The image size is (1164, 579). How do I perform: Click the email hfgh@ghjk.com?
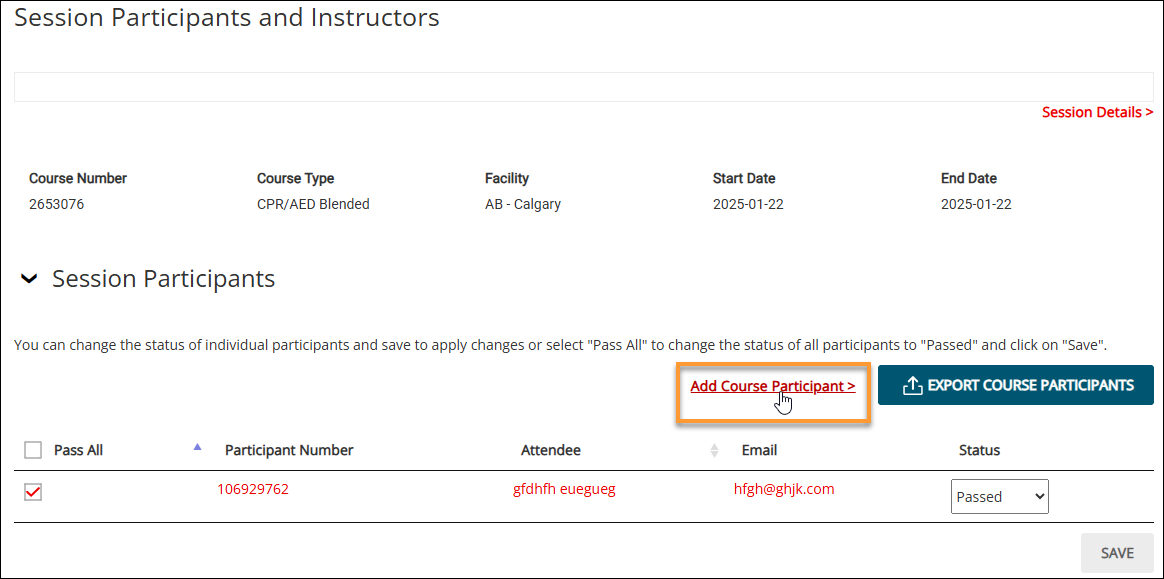[x=779, y=489]
